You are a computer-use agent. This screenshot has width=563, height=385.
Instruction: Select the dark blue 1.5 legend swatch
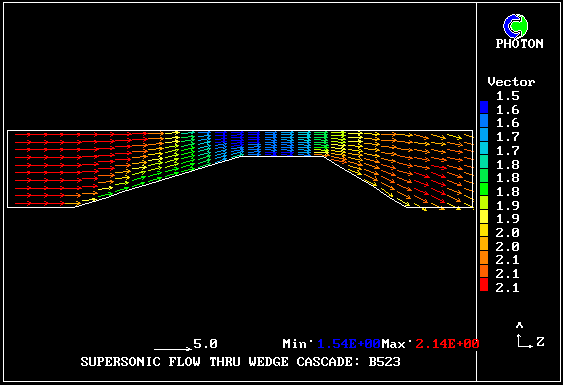tap(484, 107)
